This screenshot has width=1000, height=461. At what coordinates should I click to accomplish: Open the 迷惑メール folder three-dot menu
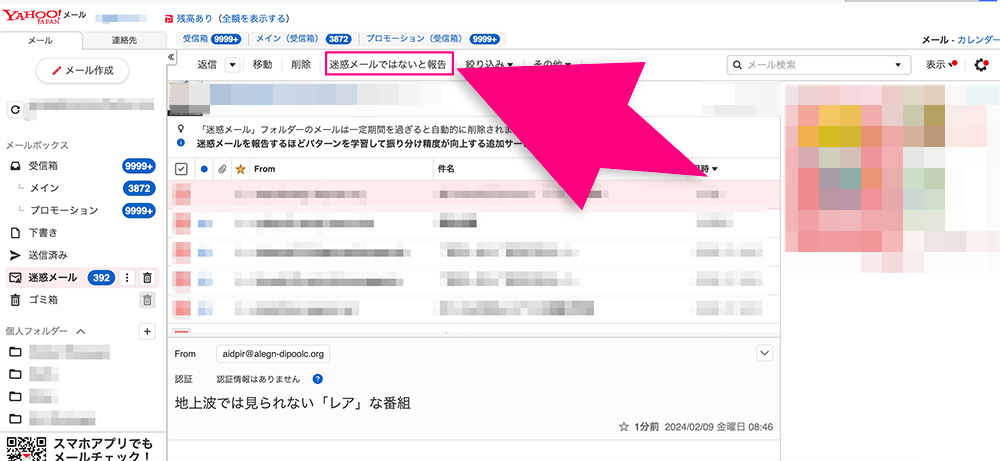128,277
